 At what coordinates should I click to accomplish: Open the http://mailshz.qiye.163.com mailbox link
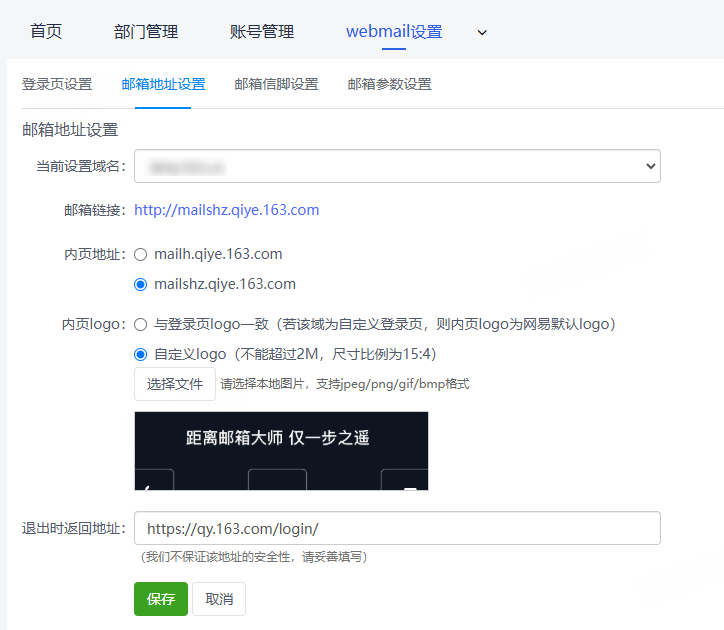[x=227, y=210]
